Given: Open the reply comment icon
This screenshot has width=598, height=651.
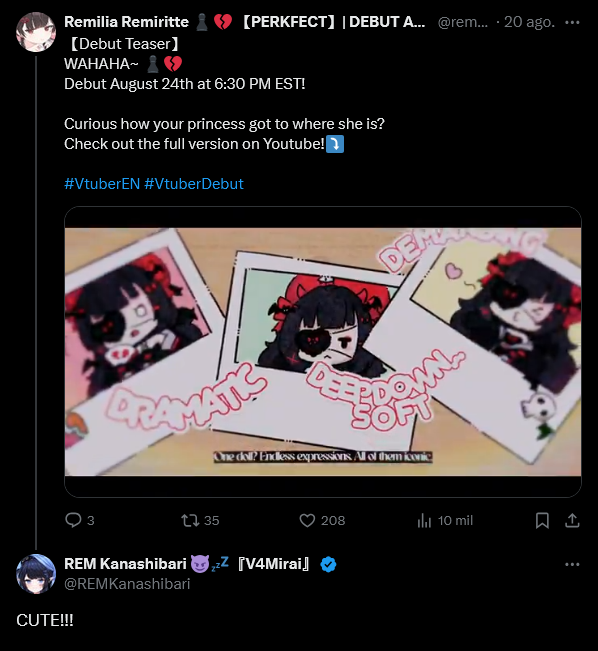Looking at the screenshot, I should pyautogui.click(x=74, y=520).
